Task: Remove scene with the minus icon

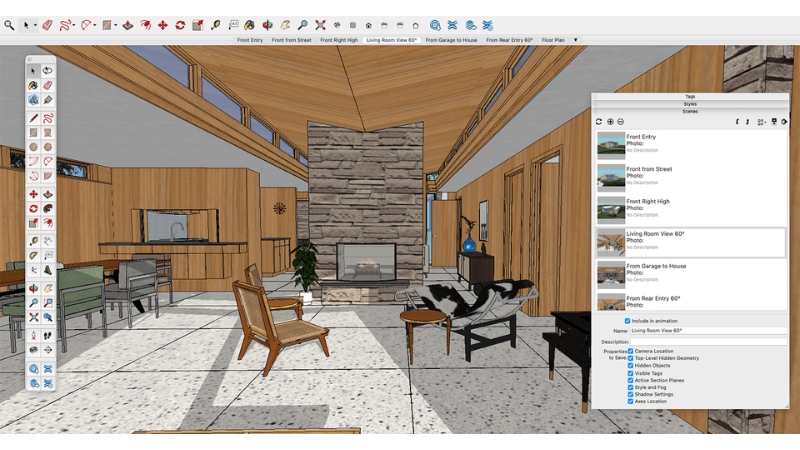Action: point(620,121)
